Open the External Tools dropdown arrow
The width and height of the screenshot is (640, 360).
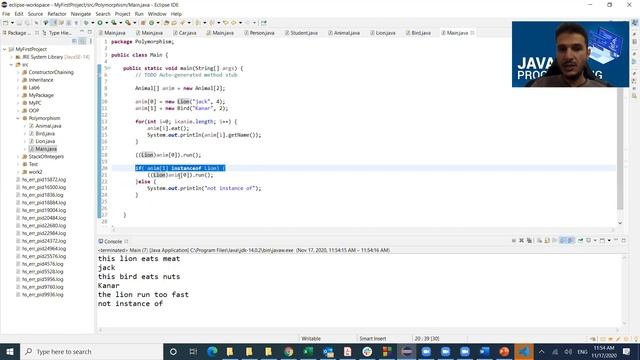pyautogui.click(x=135, y=23)
